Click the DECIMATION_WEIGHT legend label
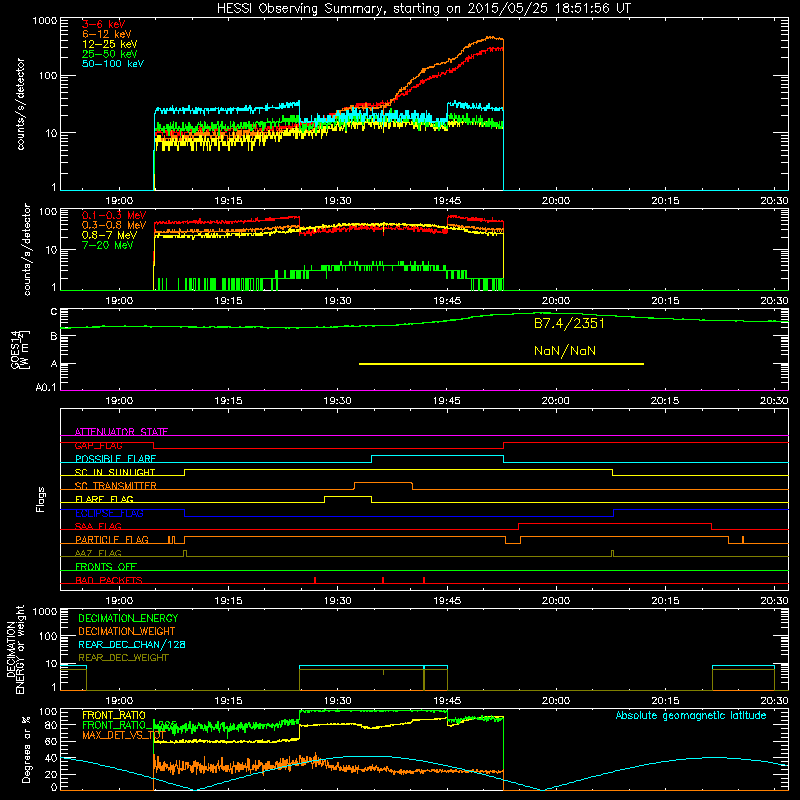800x800 pixels. tap(127, 631)
